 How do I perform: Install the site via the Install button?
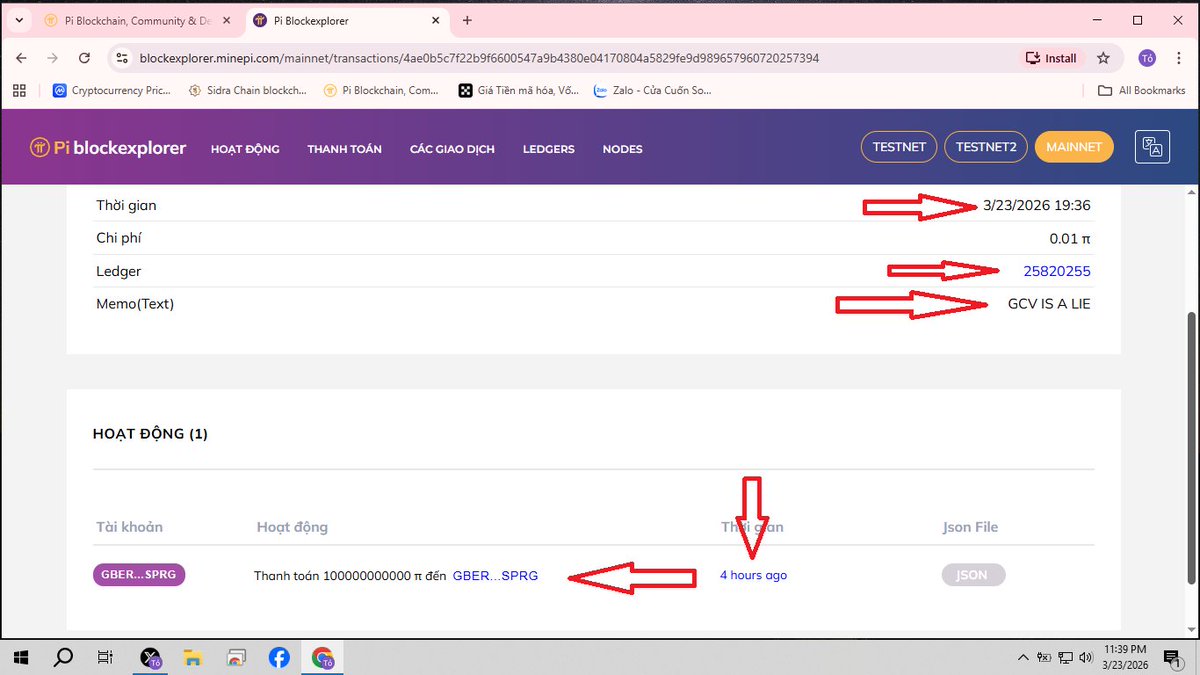point(1051,58)
